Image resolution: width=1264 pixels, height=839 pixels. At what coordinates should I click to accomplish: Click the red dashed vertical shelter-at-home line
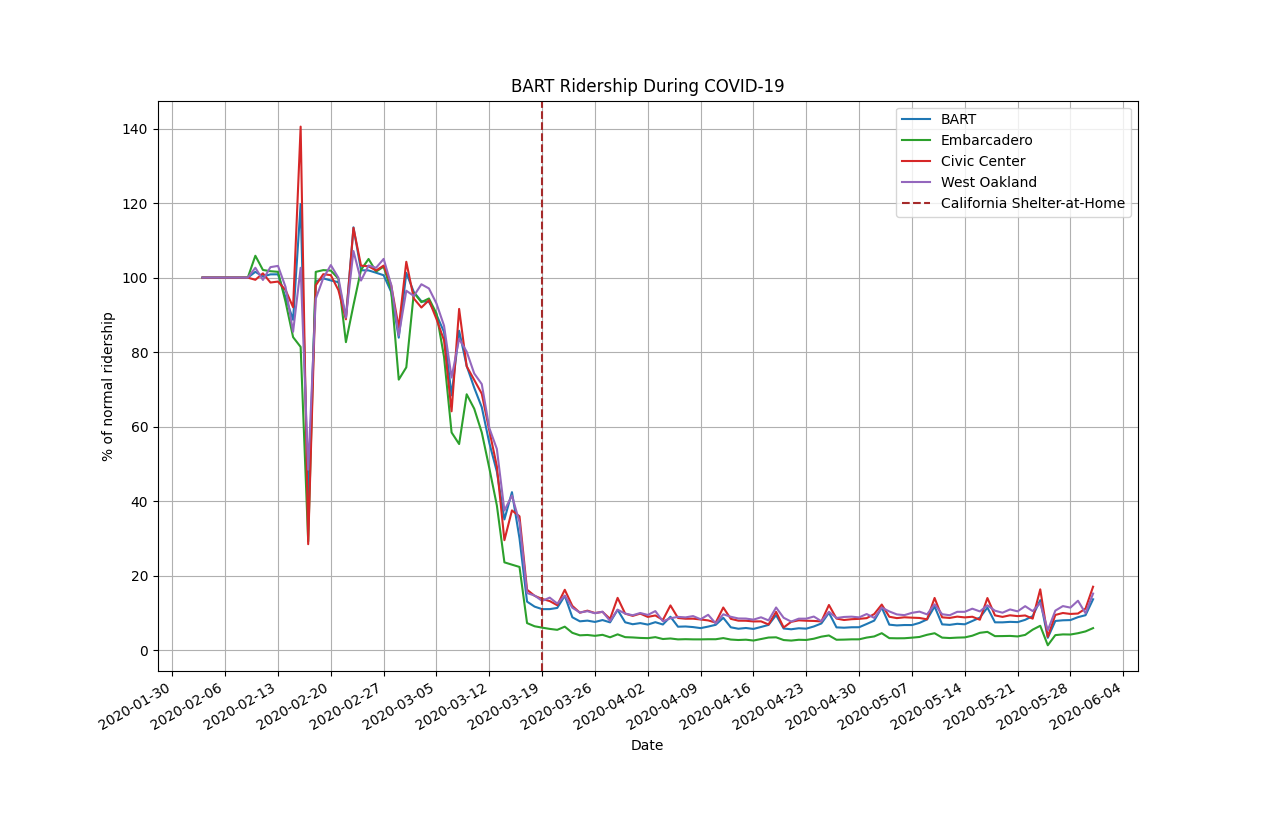pos(542,386)
